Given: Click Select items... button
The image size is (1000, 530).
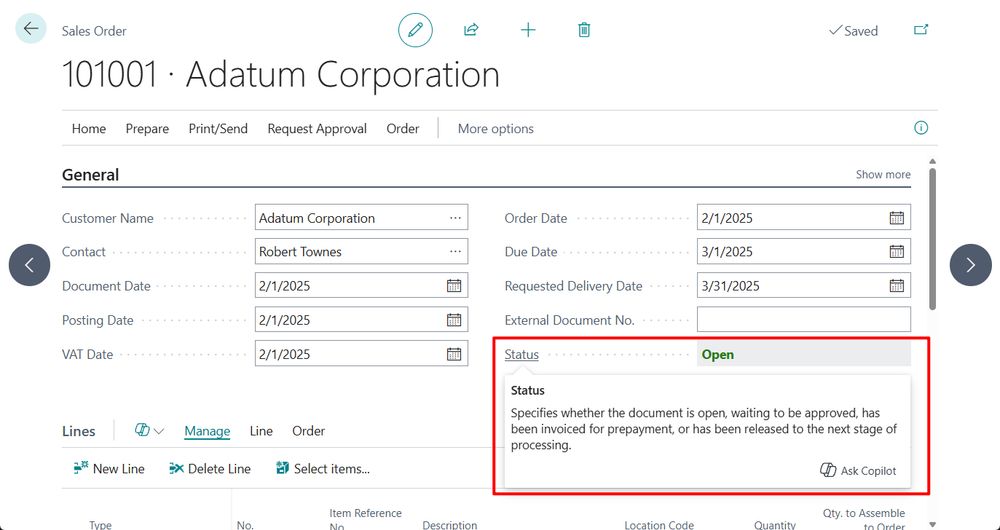Looking at the screenshot, I should (x=323, y=469).
